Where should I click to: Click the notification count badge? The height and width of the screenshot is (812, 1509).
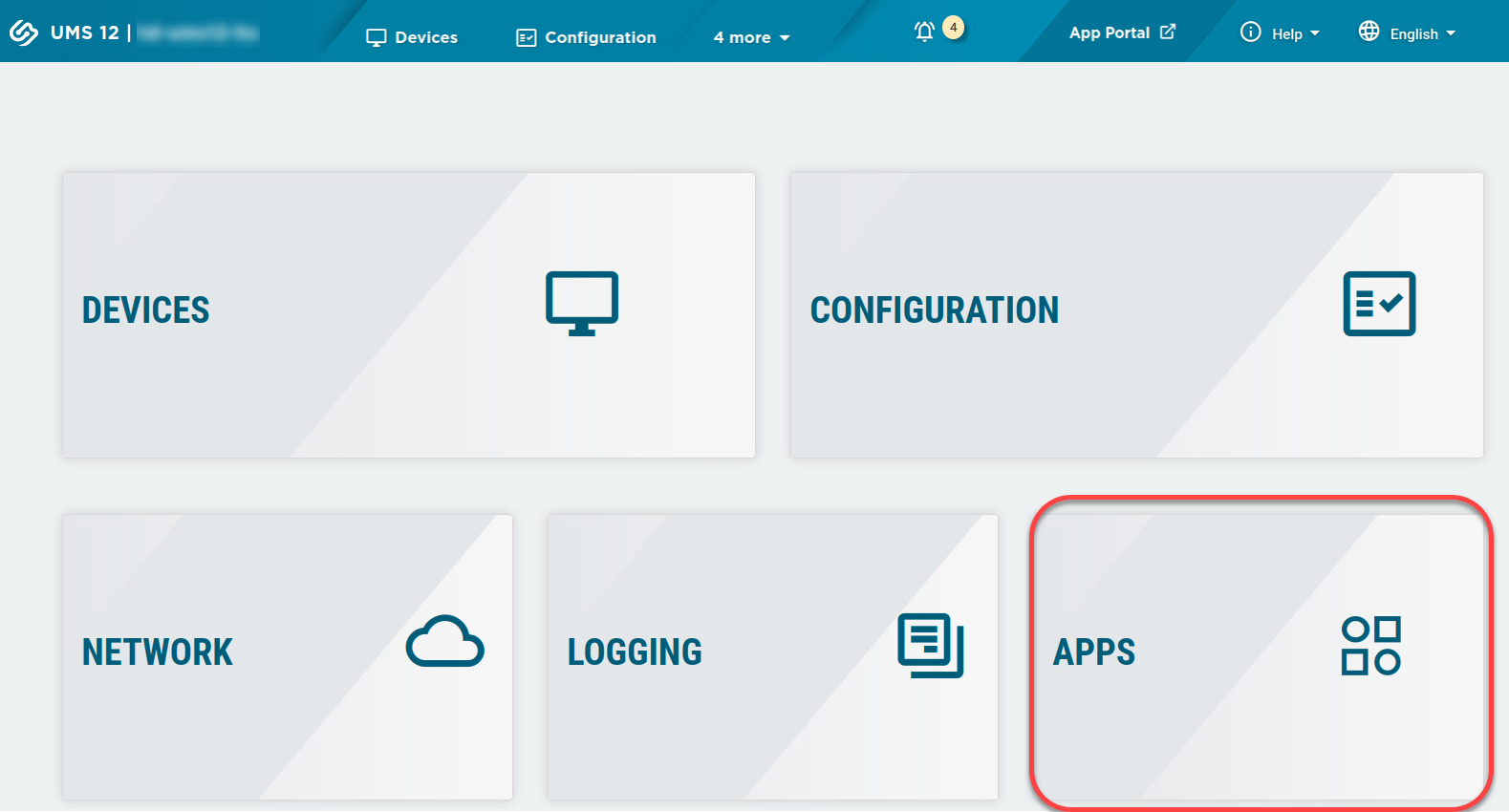953,27
